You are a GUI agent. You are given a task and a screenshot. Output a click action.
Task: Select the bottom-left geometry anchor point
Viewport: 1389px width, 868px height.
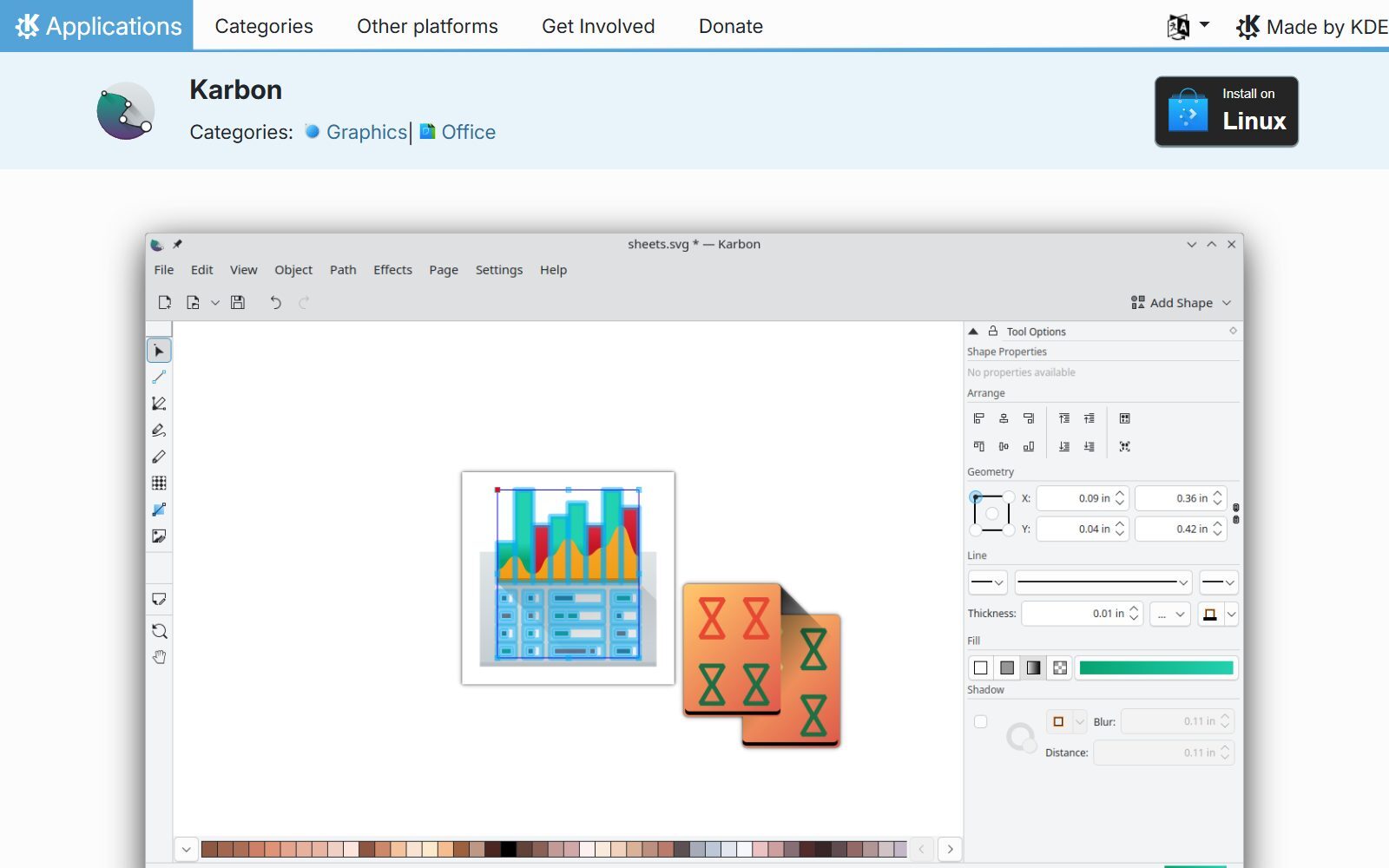pyautogui.click(x=976, y=529)
